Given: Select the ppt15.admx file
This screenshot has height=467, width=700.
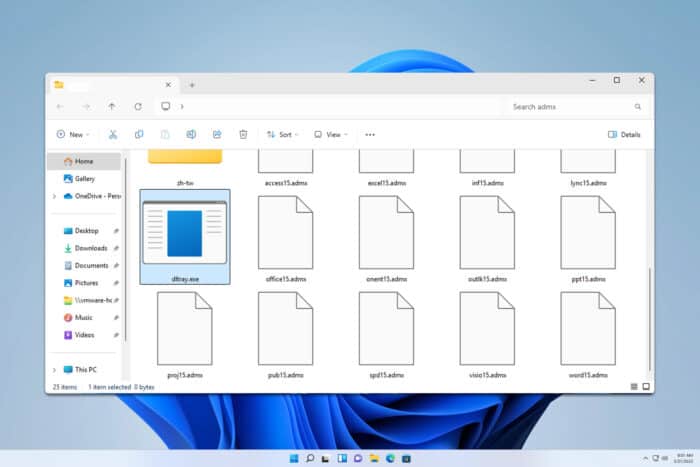Looking at the screenshot, I should 588,239.
